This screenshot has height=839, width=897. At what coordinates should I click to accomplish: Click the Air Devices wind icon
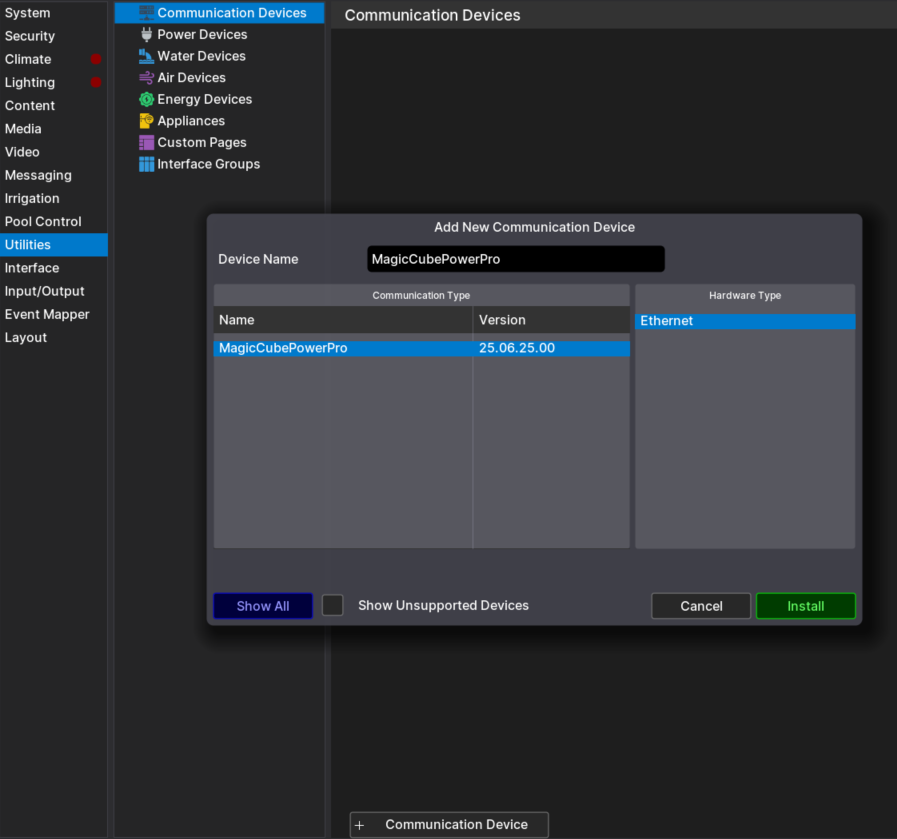coord(146,78)
